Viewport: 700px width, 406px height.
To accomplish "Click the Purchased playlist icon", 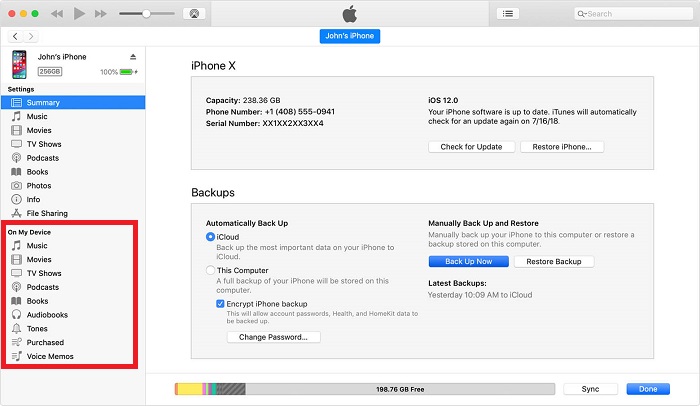I will (x=16, y=342).
